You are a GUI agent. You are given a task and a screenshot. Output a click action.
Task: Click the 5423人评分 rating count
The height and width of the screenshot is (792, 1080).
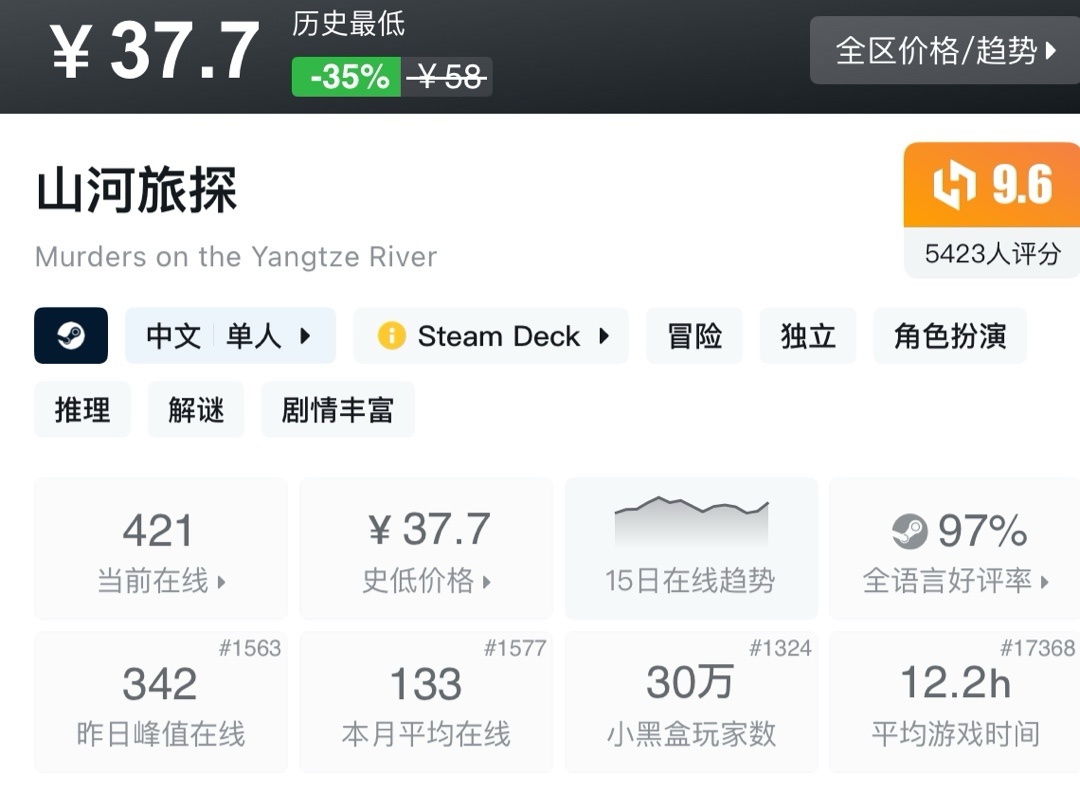click(991, 254)
